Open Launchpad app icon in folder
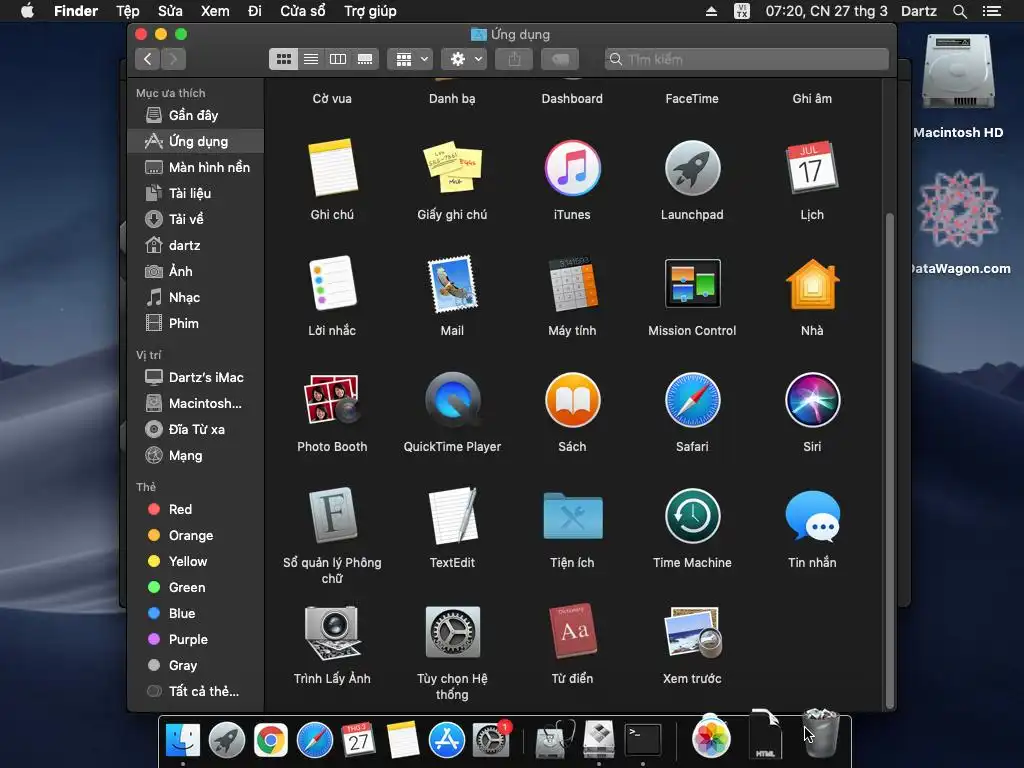The image size is (1024, 768). pos(692,168)
